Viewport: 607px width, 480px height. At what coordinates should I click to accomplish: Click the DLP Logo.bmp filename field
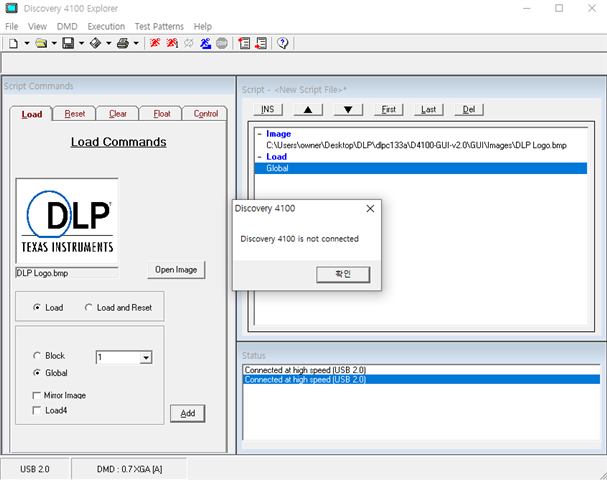67,273
